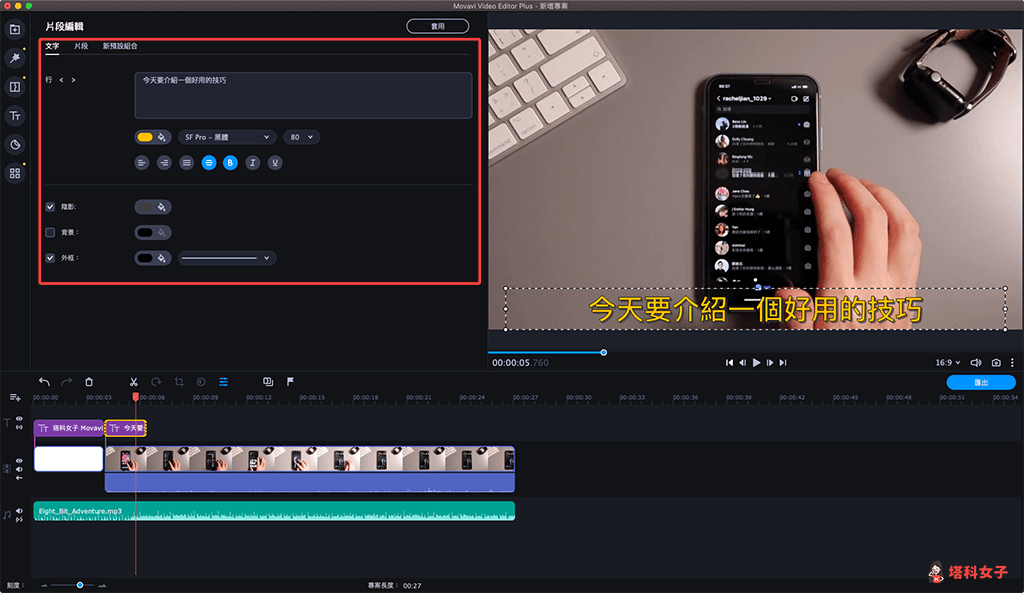Underline the title text
This screenshot has height=593, width=1024.
(275, 162)
